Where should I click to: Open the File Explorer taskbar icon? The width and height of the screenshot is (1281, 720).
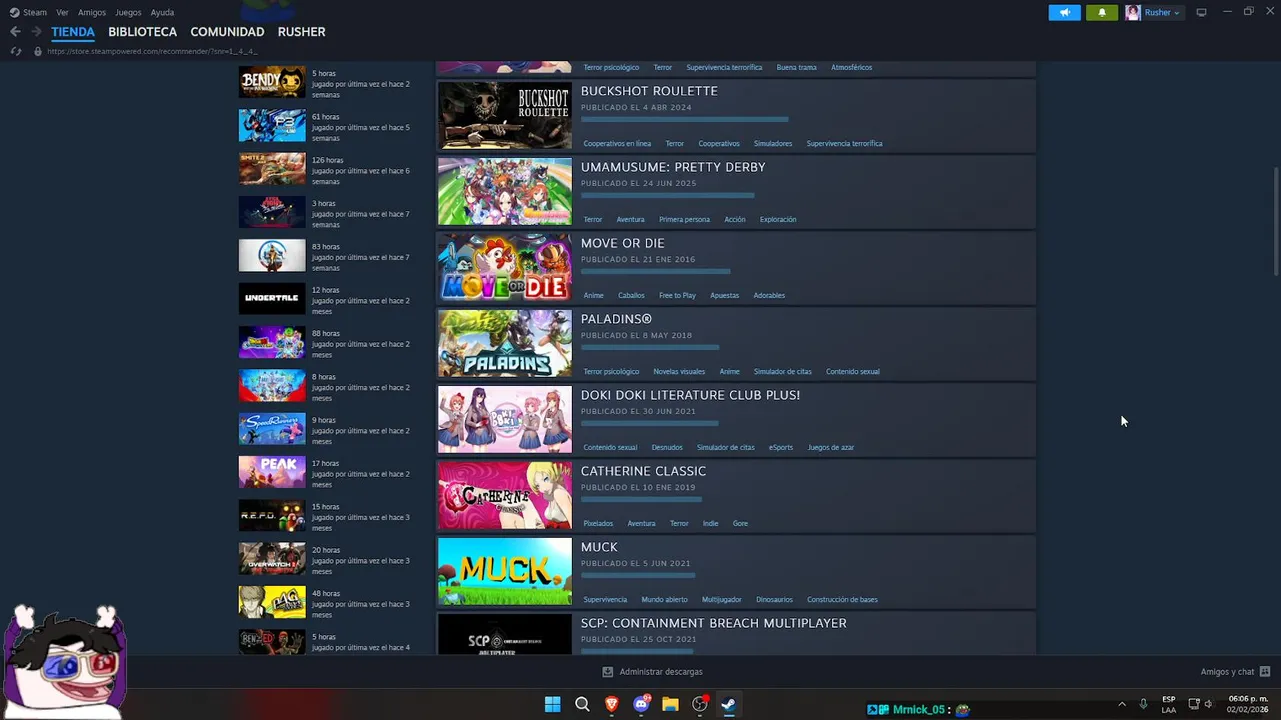pyautogui.click(x=670, y=705)
